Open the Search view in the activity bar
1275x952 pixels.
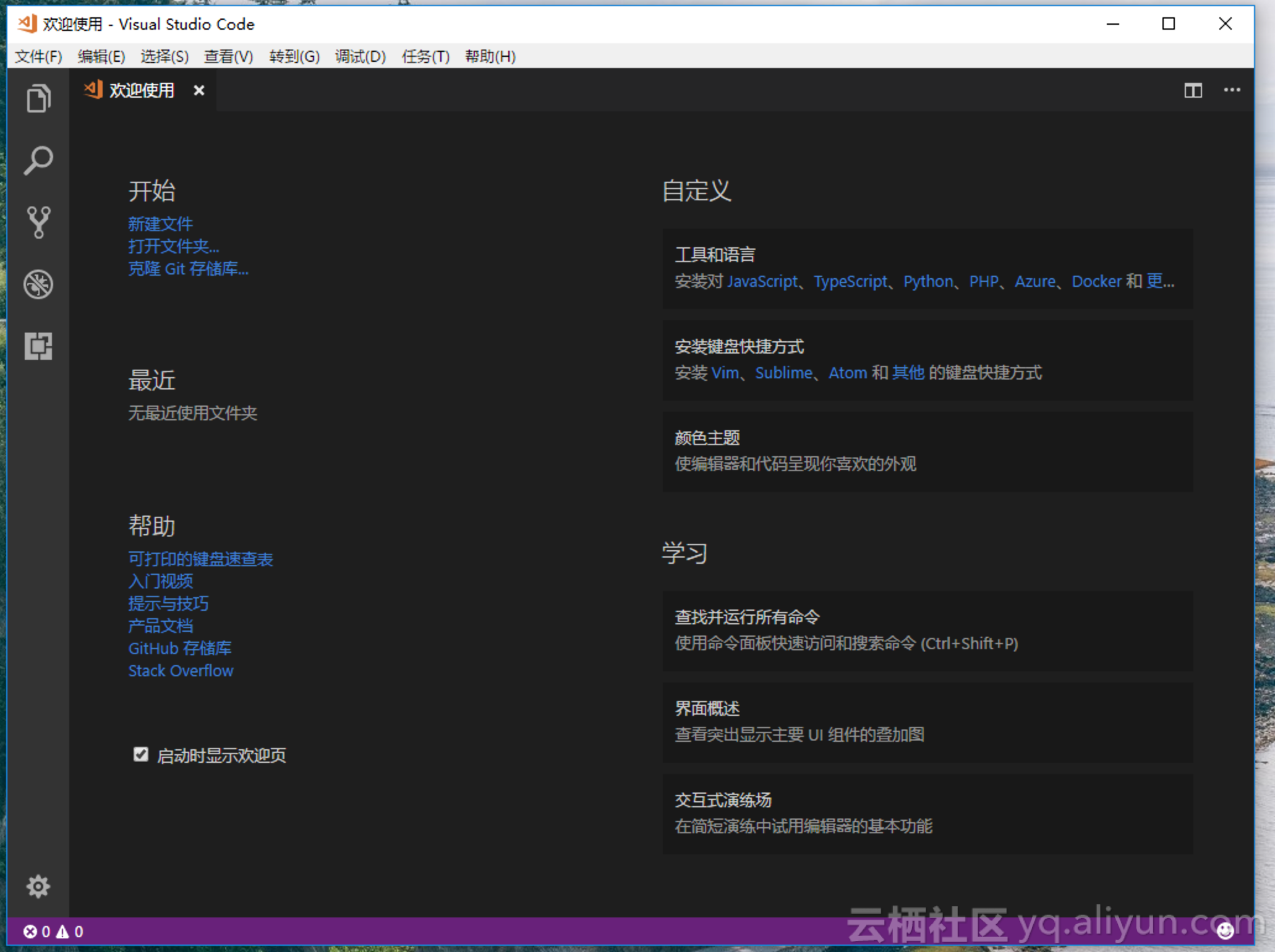[x=38, y=159]
